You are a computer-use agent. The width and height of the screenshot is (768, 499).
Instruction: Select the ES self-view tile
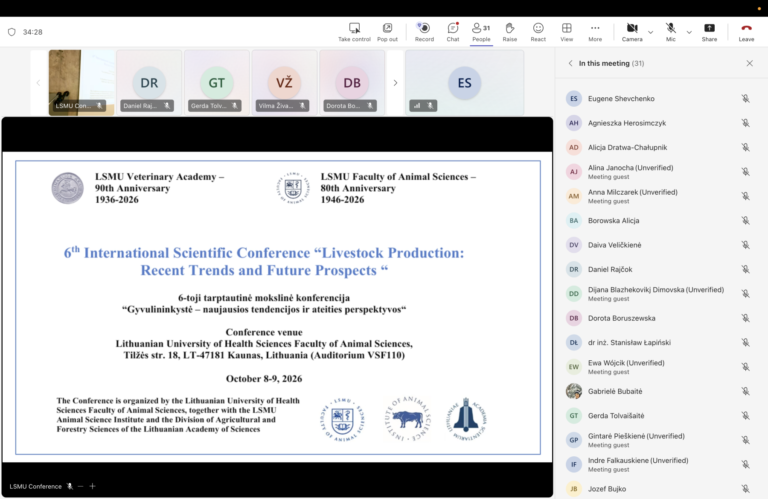(464, 83)
